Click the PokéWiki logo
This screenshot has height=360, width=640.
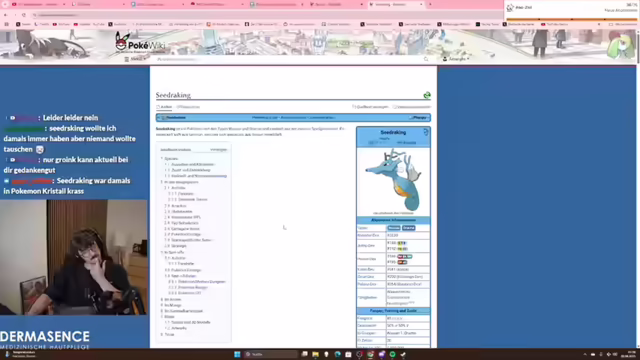[x=140, y=42]
